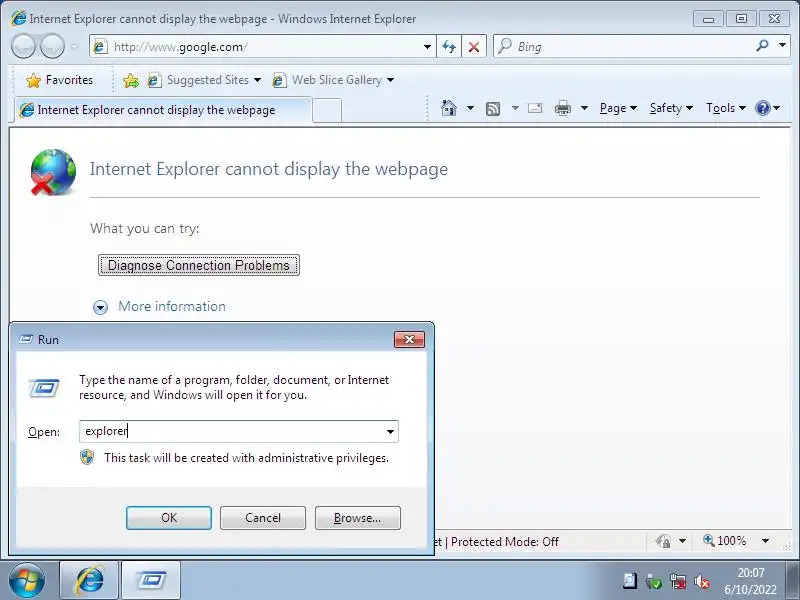Open the zoom level 100% button

(x=726, y=540)
